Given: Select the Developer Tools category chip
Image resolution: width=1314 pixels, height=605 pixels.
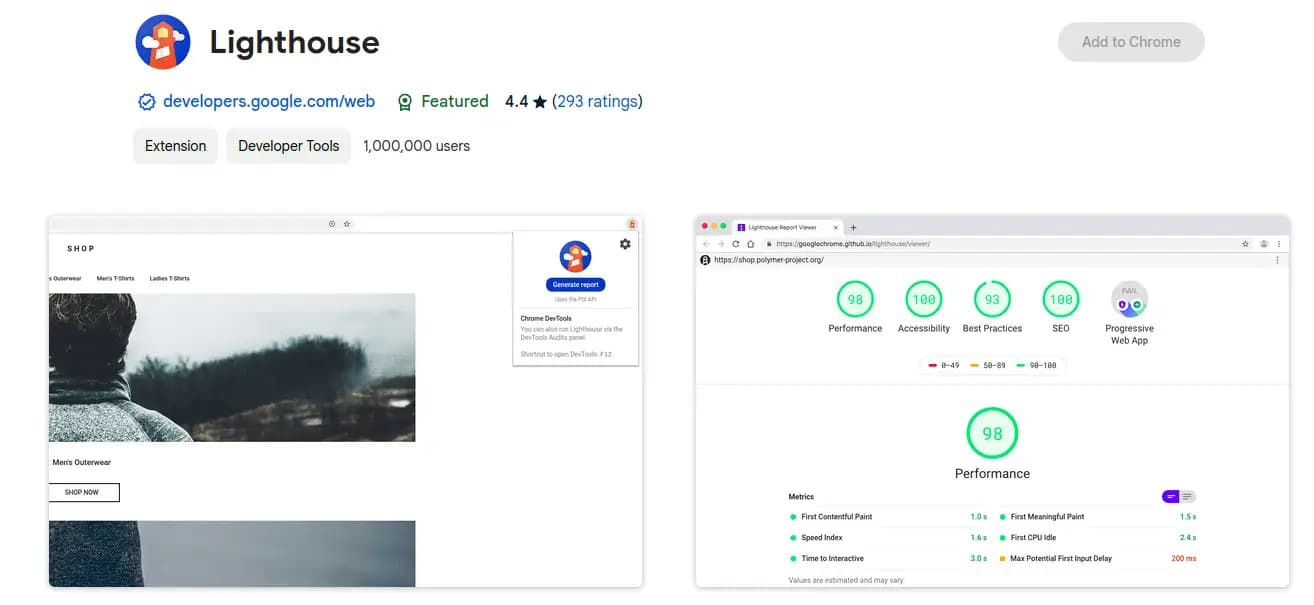Looking at the screenshot, I should point(289,146).
